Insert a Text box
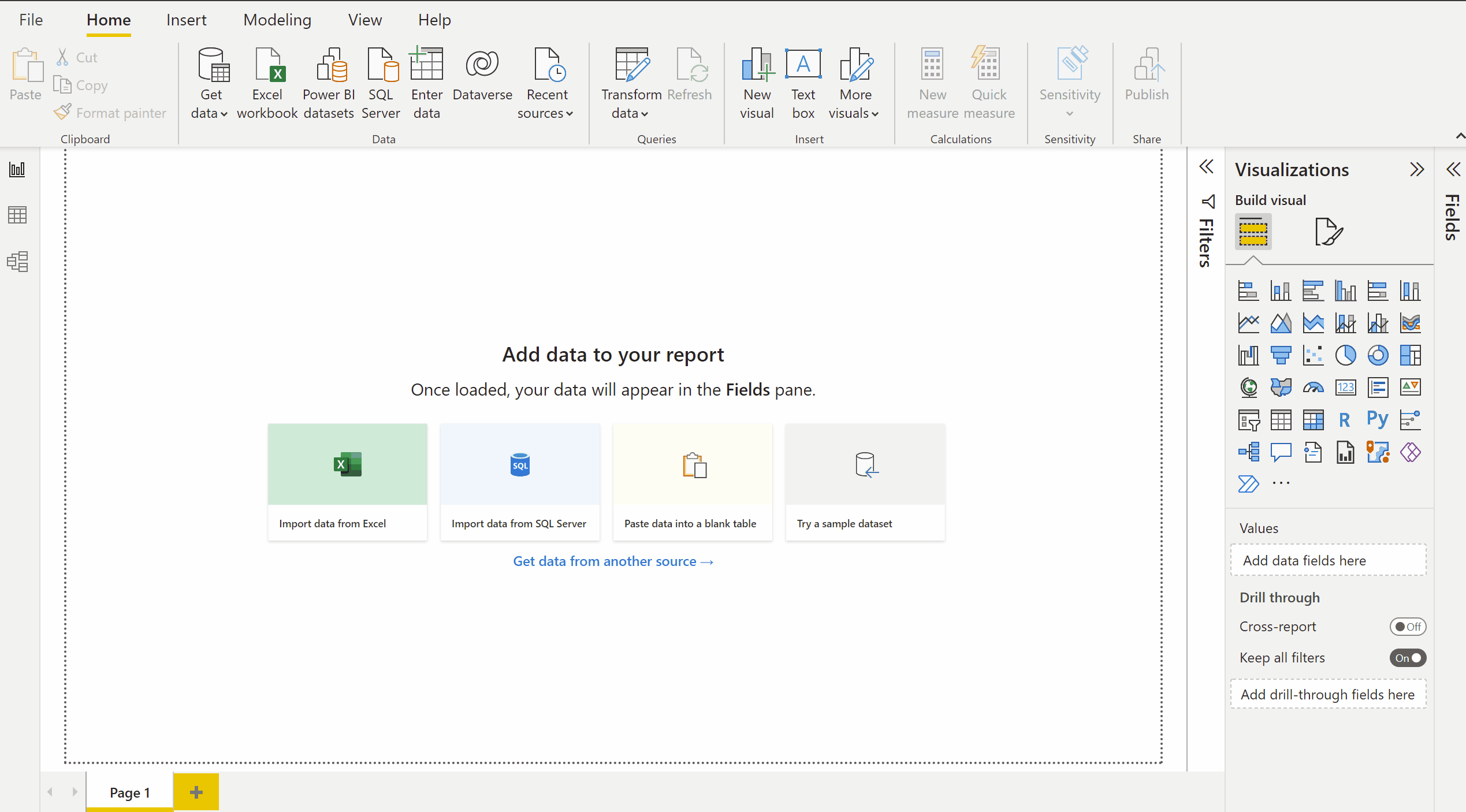The image size is (1466, 812). point(803,84)
